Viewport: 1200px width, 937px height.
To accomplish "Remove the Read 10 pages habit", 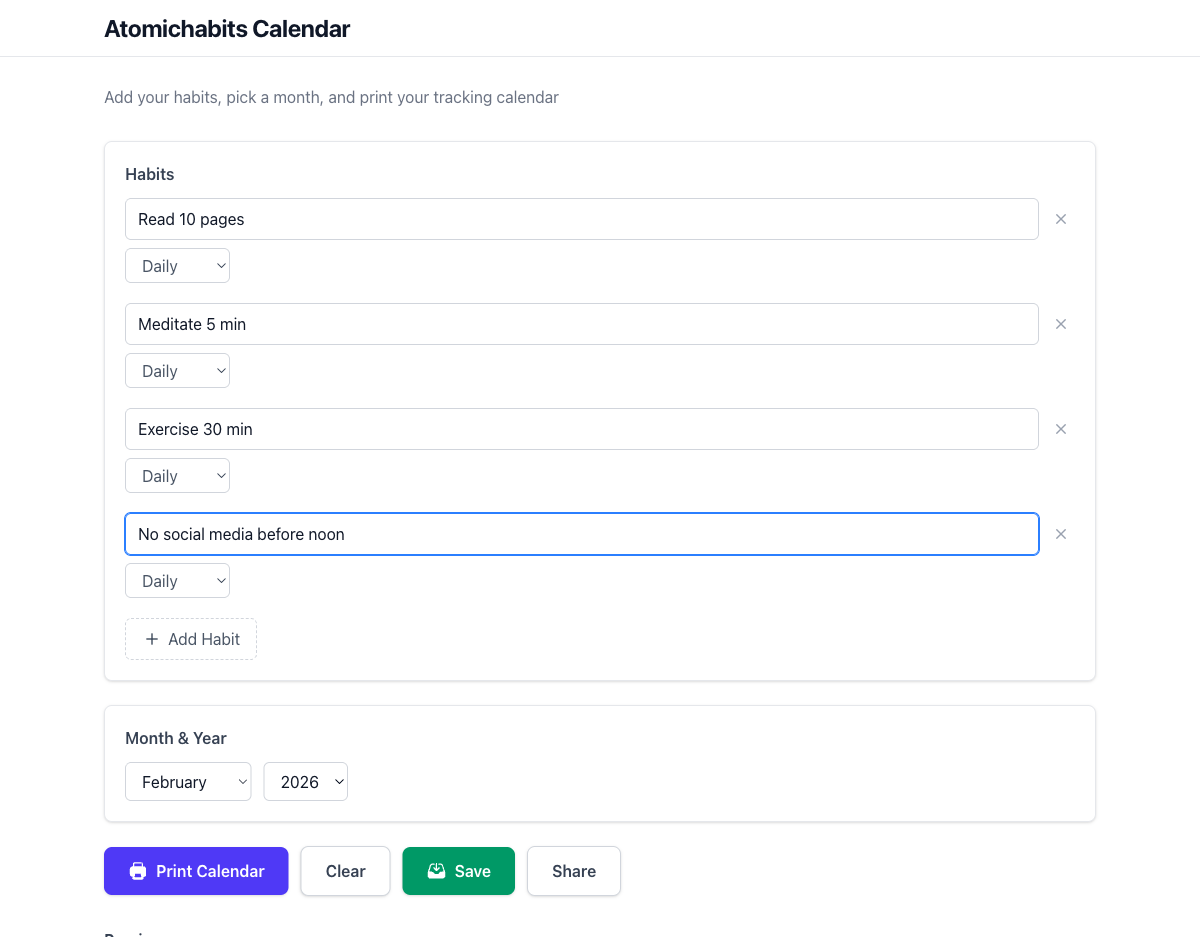I will (1061, 219).
